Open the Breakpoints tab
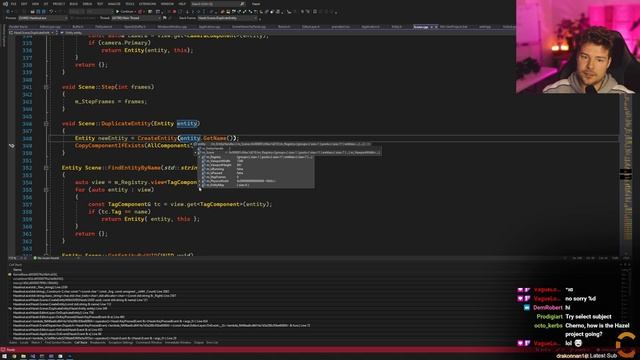 [x=98, y=342]
